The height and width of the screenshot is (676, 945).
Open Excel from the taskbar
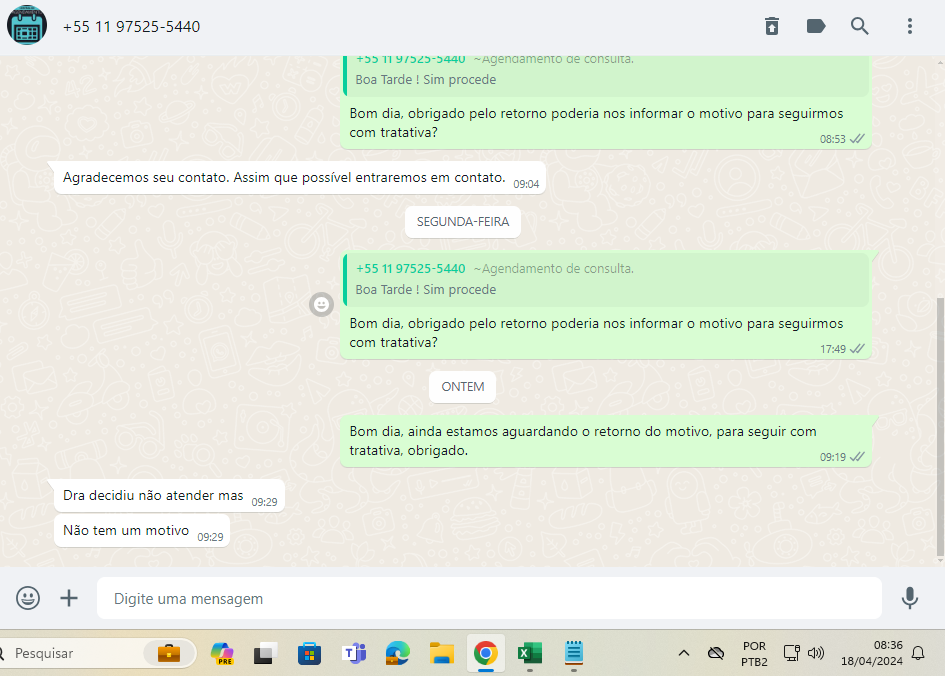coord(529,654)
